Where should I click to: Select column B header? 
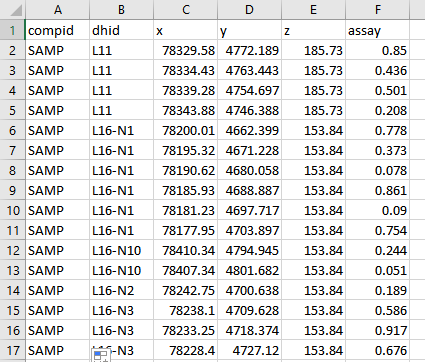click(x=121, y=10)
